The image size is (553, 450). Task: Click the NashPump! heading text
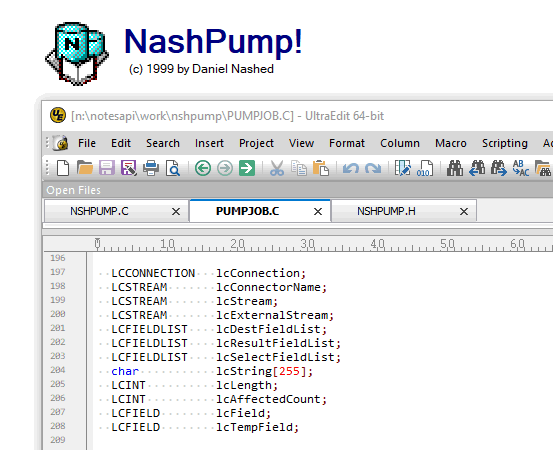coord(213,42)
